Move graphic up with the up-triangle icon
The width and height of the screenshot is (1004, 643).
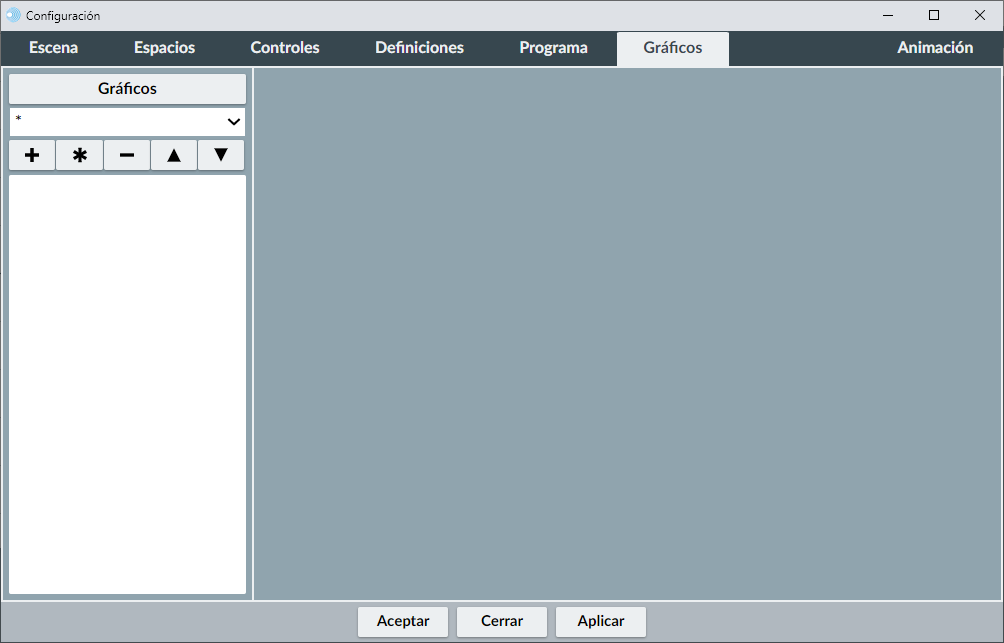pos(174,155)
